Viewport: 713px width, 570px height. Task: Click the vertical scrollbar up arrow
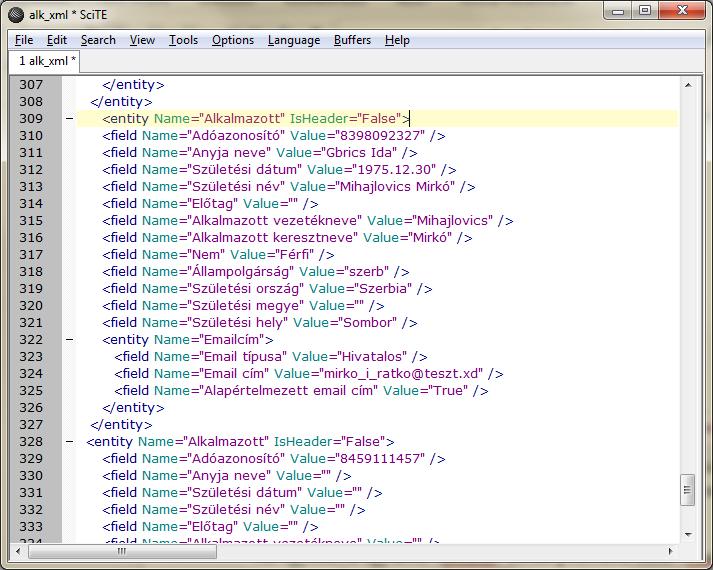[x=688, y=85]
